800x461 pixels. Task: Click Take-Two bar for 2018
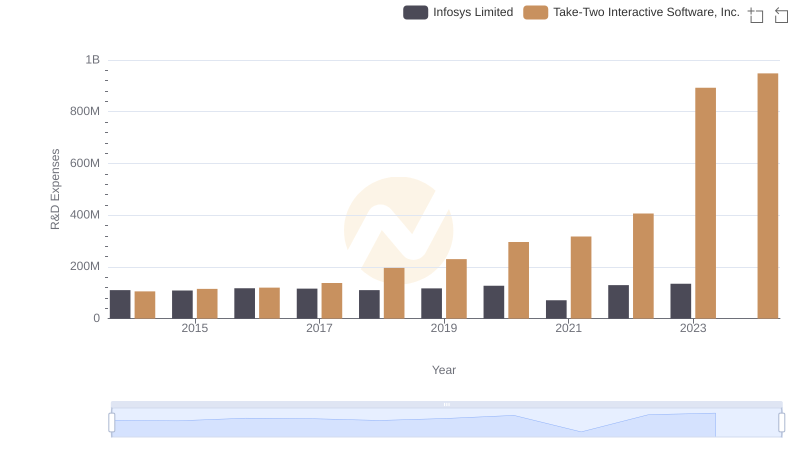(394, 293)
